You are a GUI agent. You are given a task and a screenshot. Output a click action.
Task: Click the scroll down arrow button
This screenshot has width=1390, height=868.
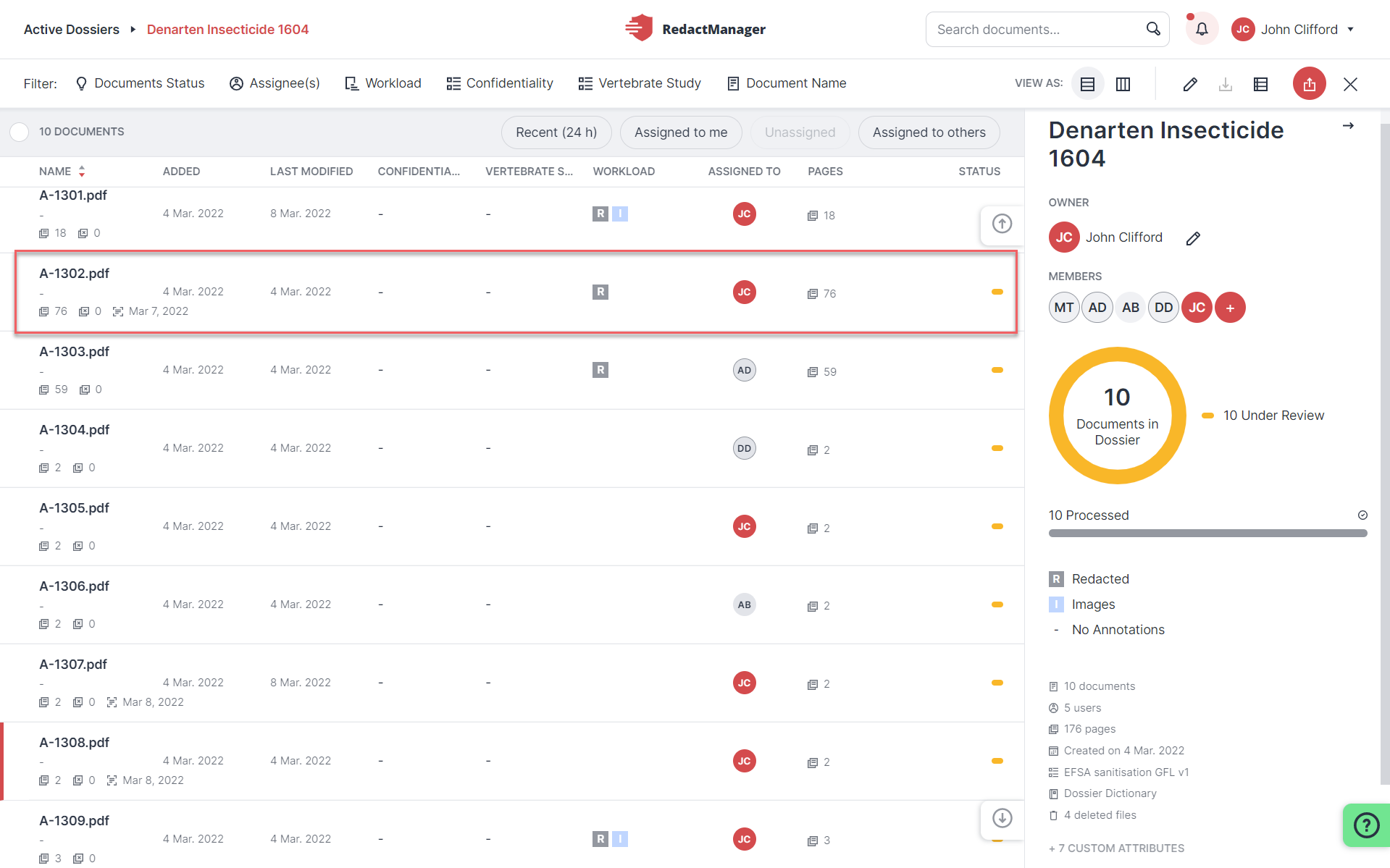[x=1002, y=818]
